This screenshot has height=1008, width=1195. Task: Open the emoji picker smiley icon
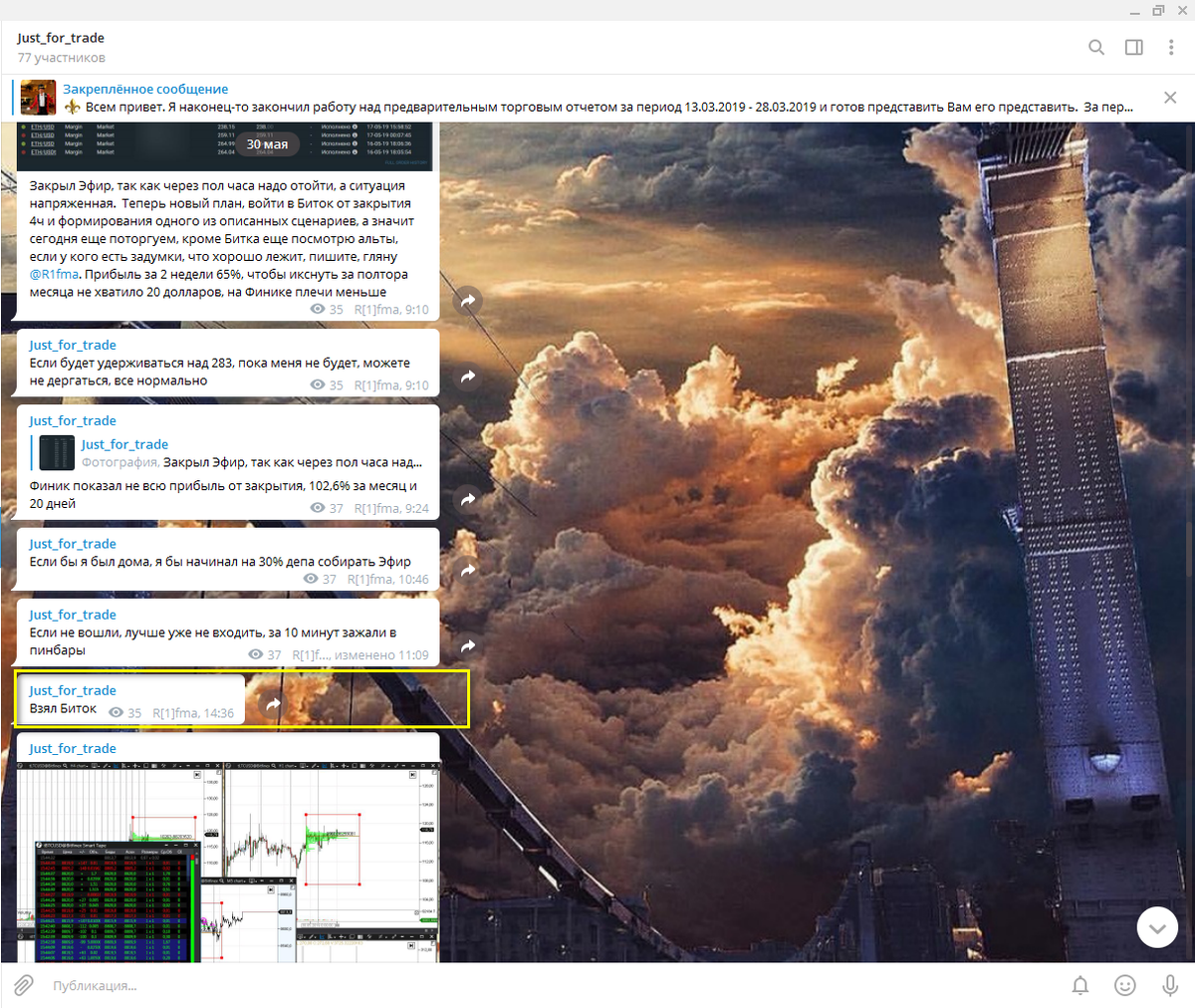tap(1125, 985)
